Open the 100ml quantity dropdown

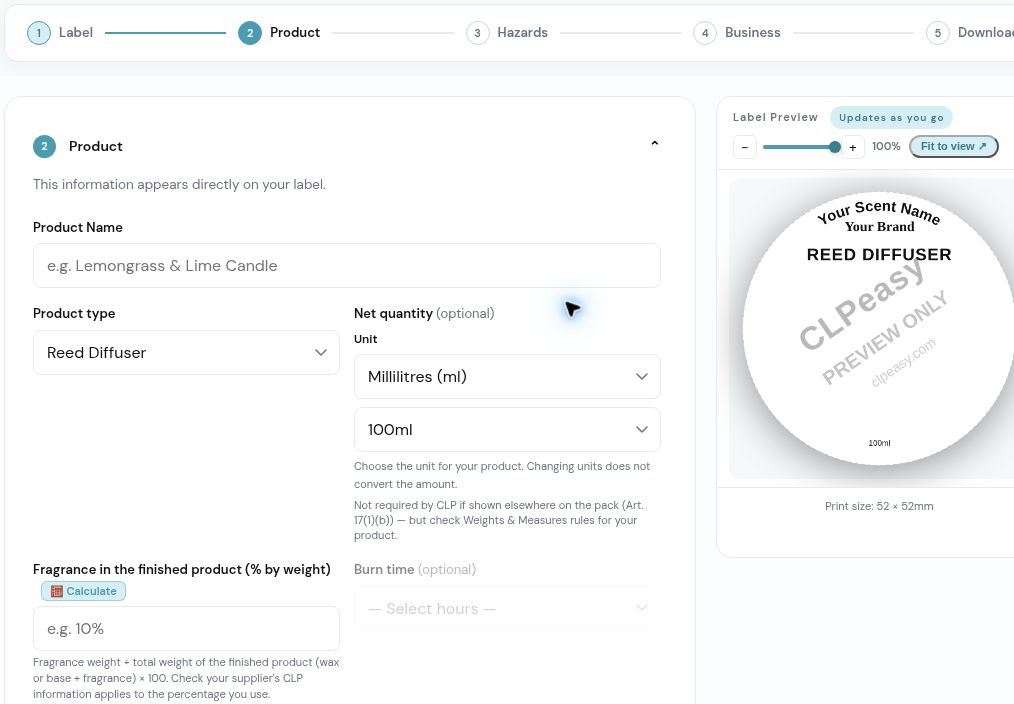click(507, 429)
